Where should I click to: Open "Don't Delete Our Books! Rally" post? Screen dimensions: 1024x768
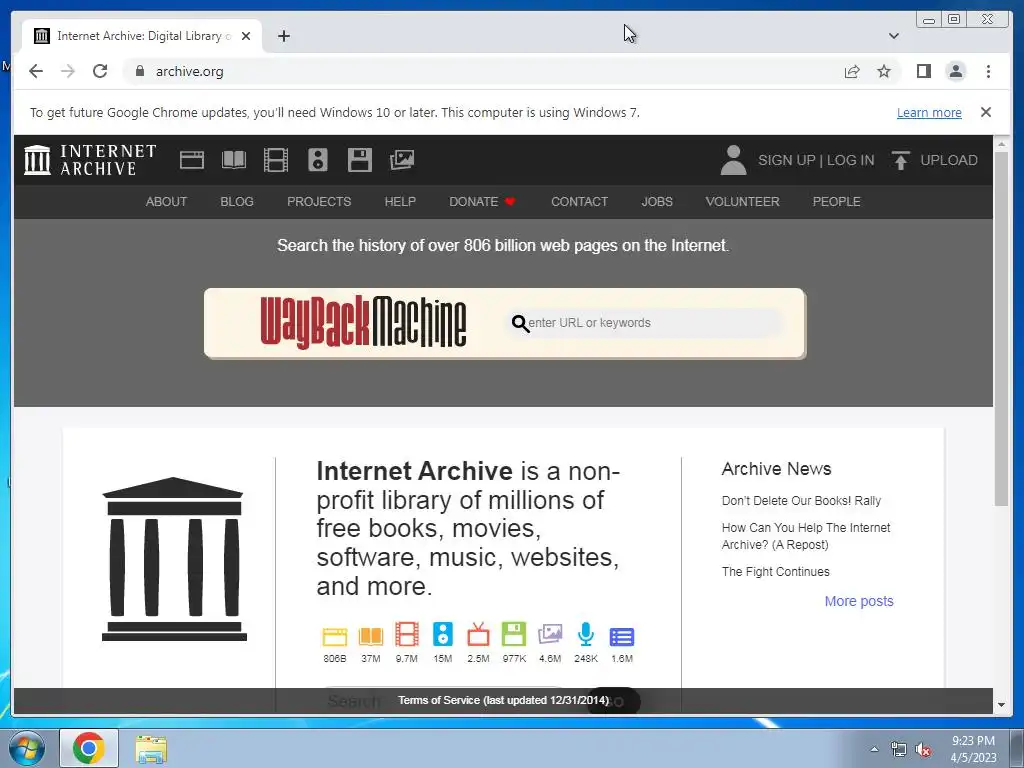pos(801,501)
